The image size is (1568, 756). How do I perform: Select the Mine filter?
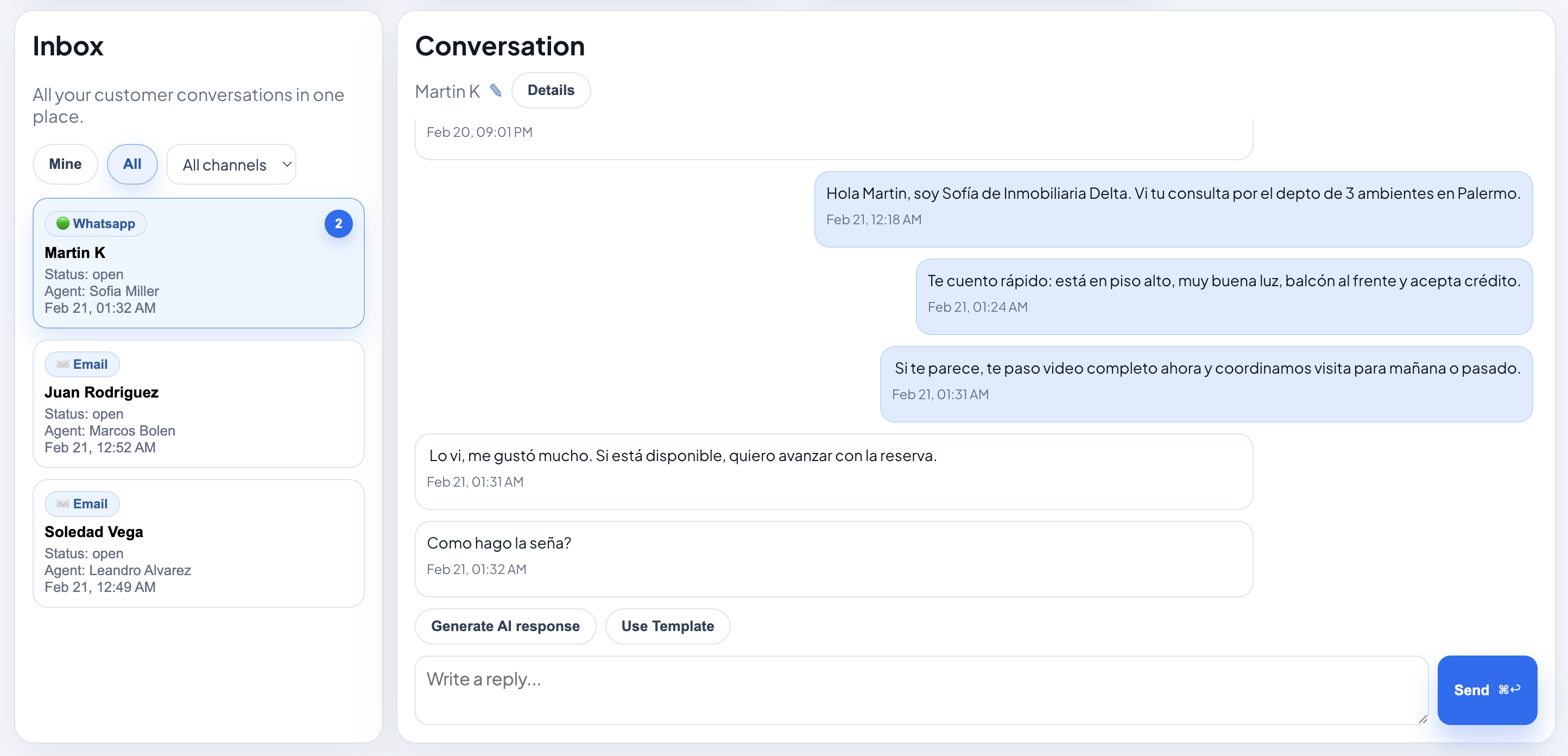click(x=65, y=163)
